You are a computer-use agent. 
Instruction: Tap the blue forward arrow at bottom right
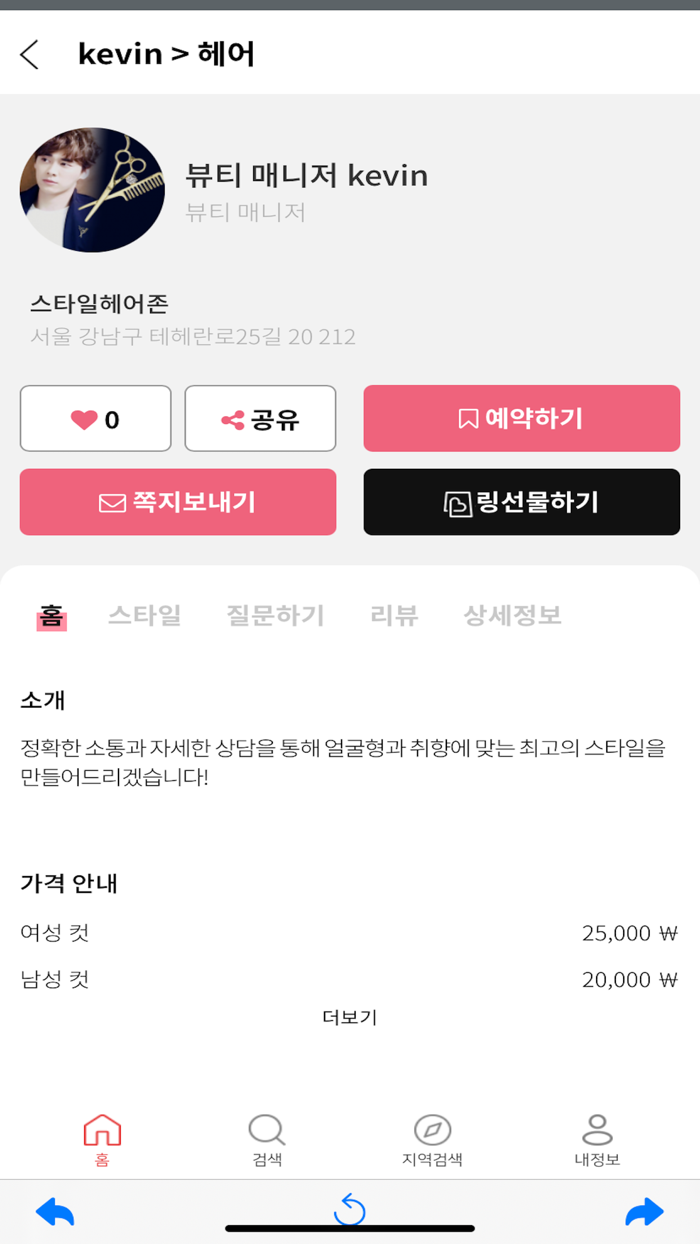(645, 1212)
